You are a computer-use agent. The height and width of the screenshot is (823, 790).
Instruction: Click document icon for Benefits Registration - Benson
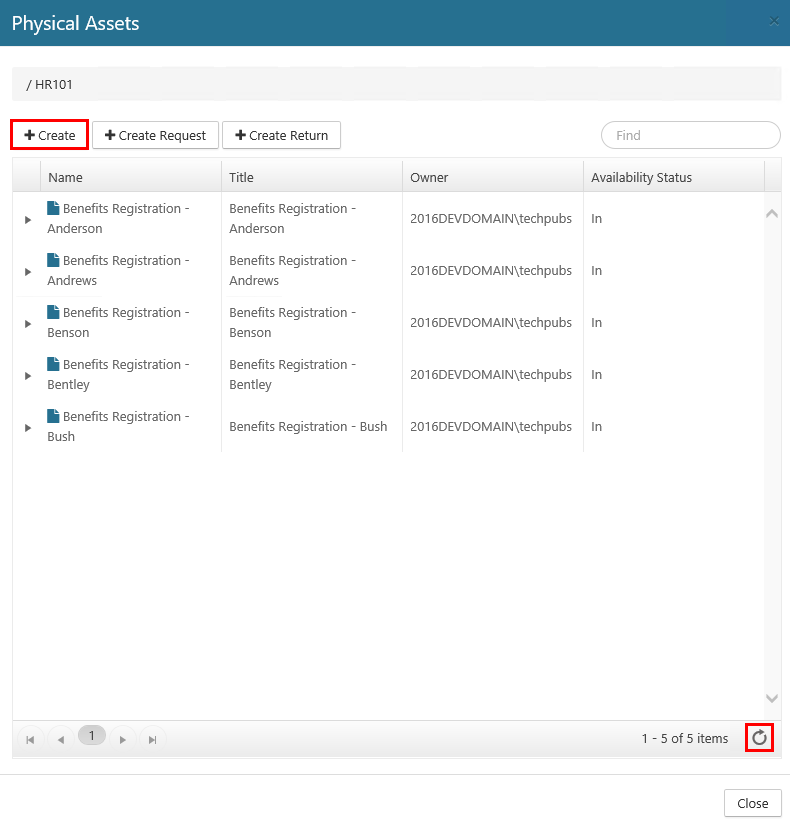(x=54, y=313)
